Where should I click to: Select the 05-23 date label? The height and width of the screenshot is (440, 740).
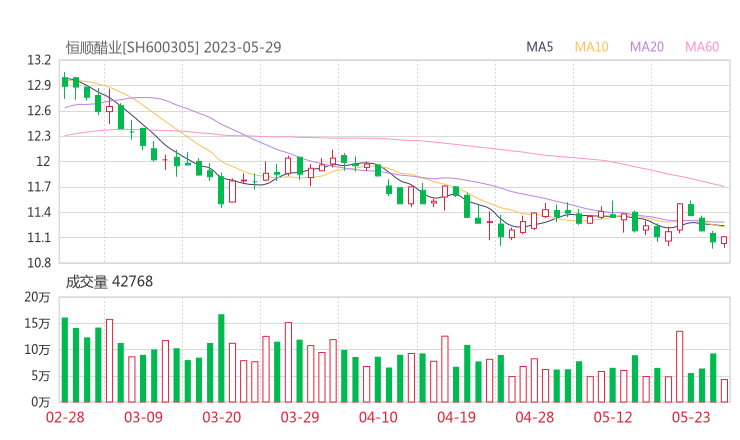(691, 417)
